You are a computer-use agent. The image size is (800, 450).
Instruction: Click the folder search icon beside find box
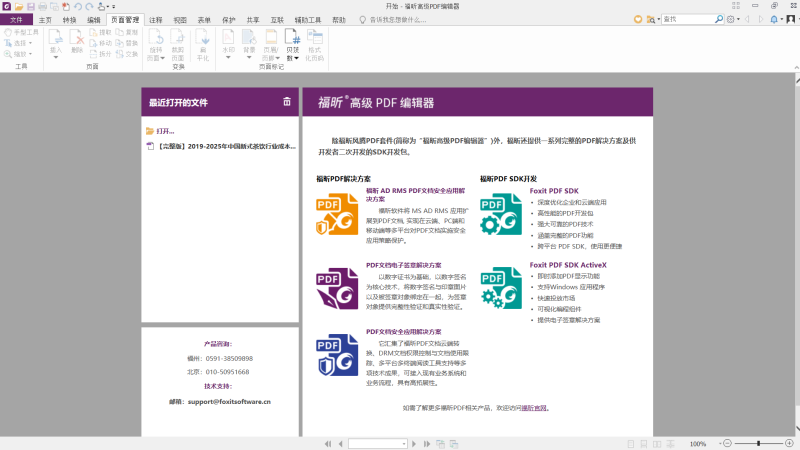[651, 19]
